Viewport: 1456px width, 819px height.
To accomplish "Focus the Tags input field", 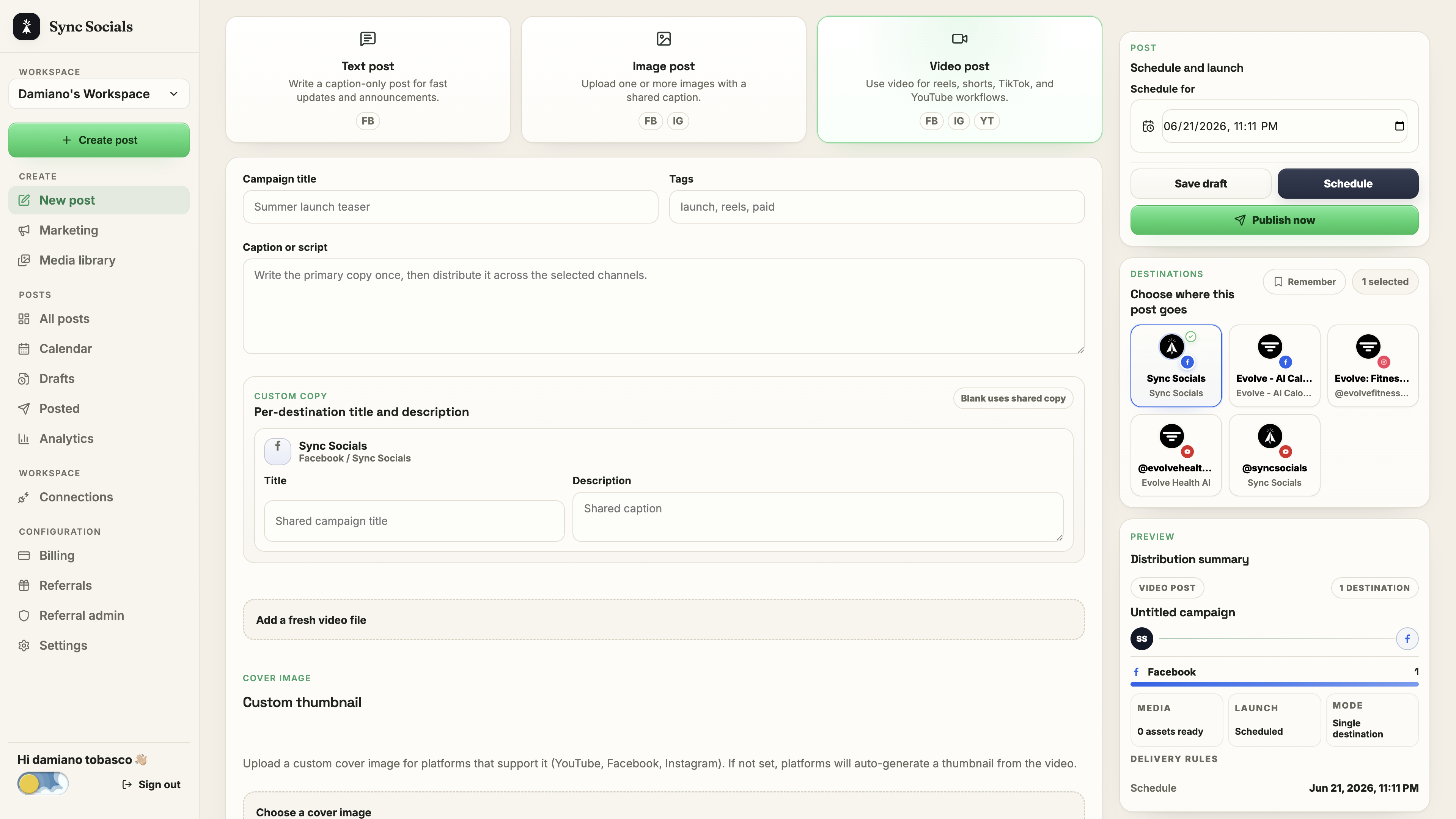I will (877, 207).
